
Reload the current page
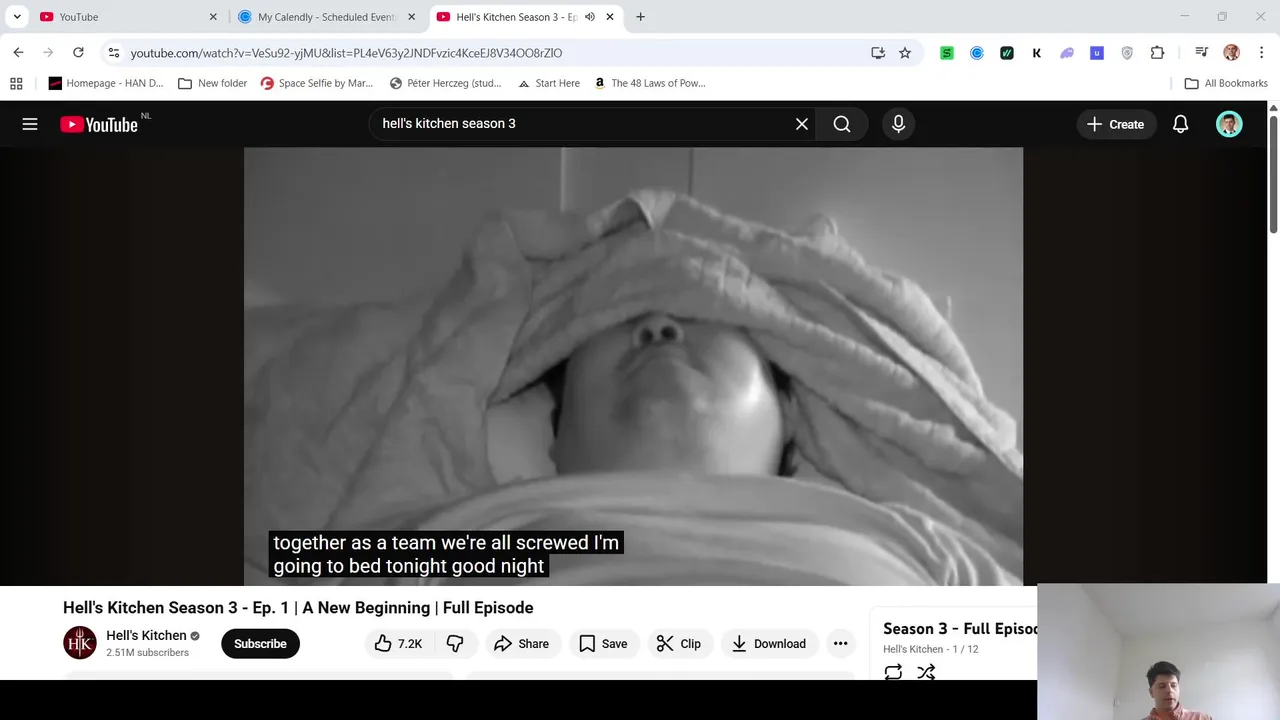pos(78,53)
